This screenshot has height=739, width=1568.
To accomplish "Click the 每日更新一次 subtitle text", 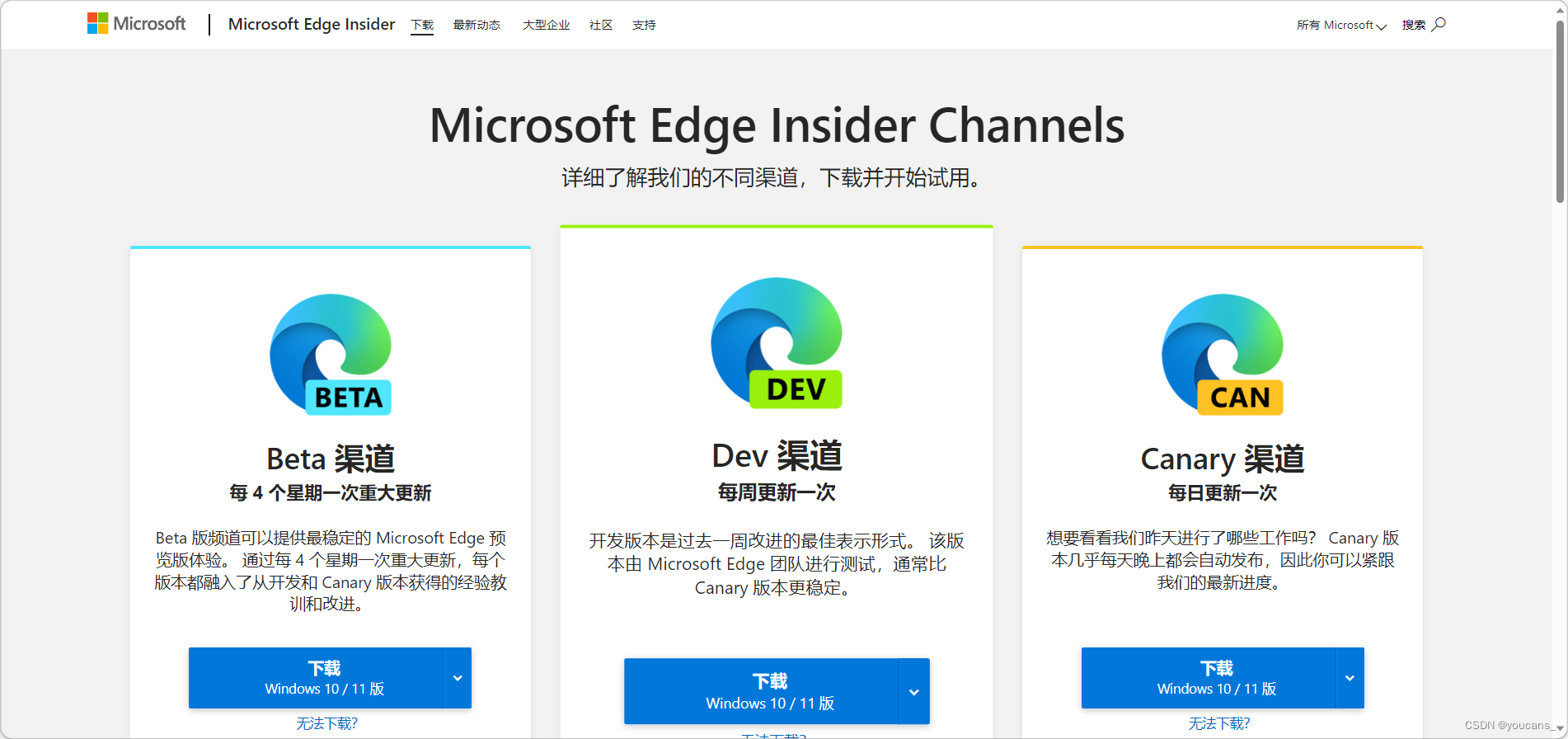I will [1223, 492].
